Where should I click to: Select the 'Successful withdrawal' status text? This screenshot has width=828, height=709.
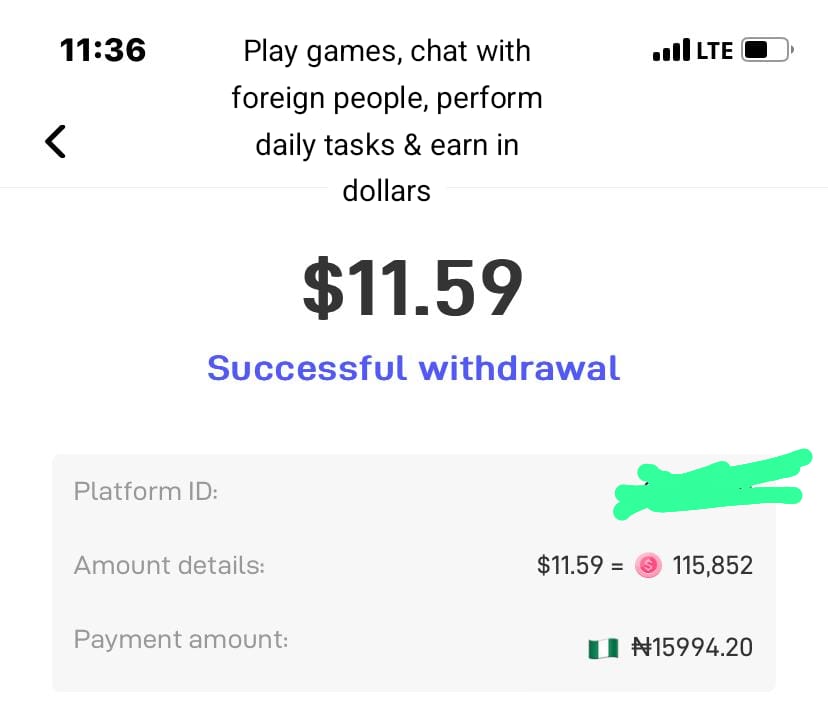pyautogui.click(x=413, y=368)
